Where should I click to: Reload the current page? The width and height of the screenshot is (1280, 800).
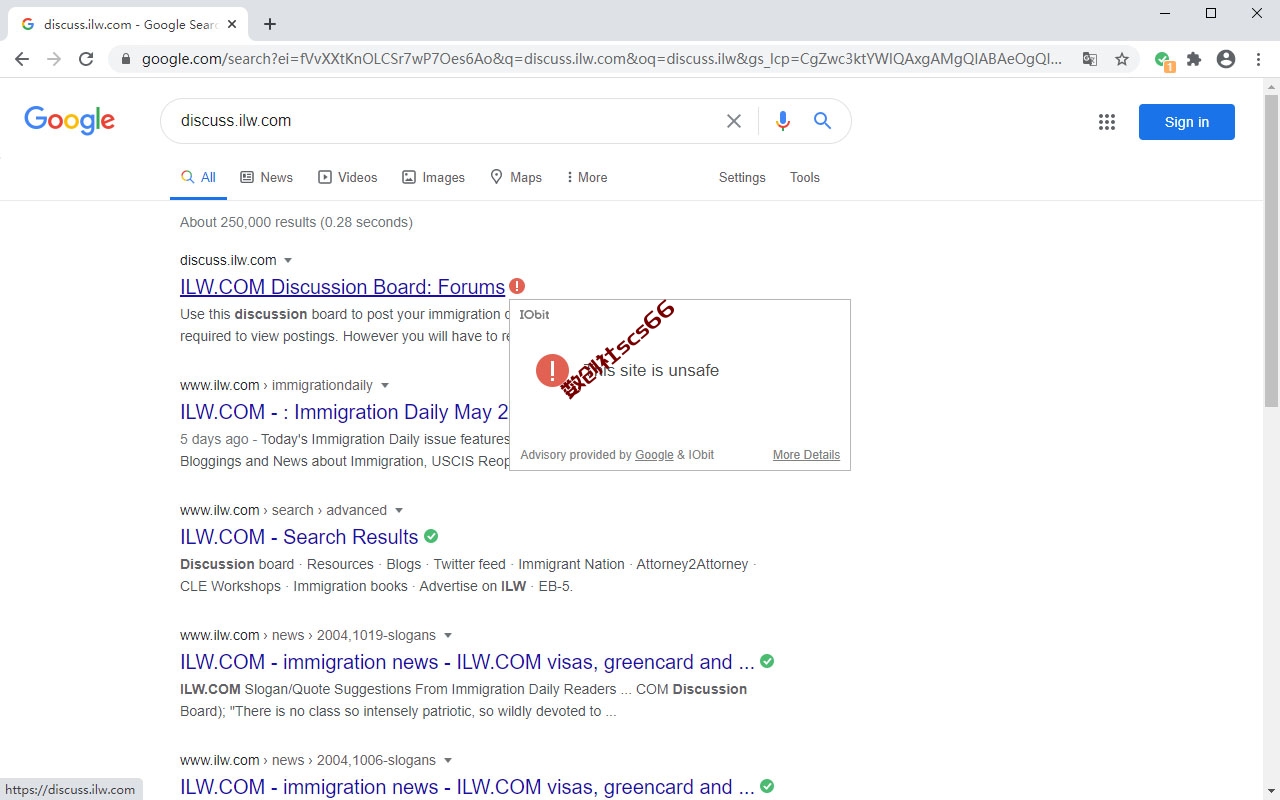click(x=86, y=59)
